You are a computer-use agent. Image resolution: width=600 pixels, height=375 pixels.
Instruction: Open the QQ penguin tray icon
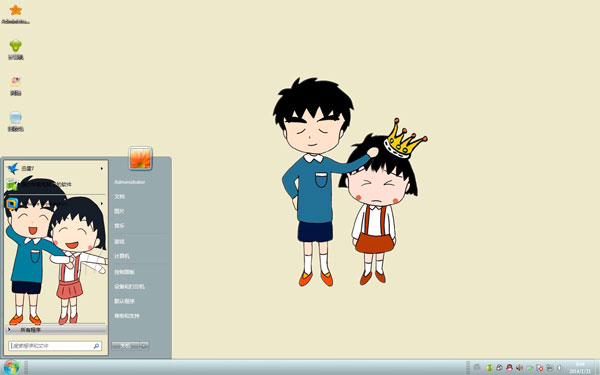click(x=509, y=368)
